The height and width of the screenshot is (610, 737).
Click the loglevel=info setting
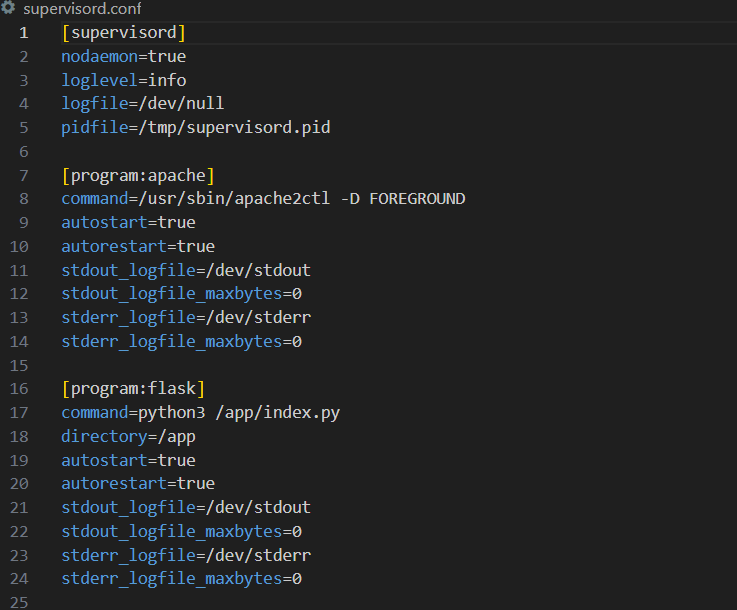[x=123, y=80]
